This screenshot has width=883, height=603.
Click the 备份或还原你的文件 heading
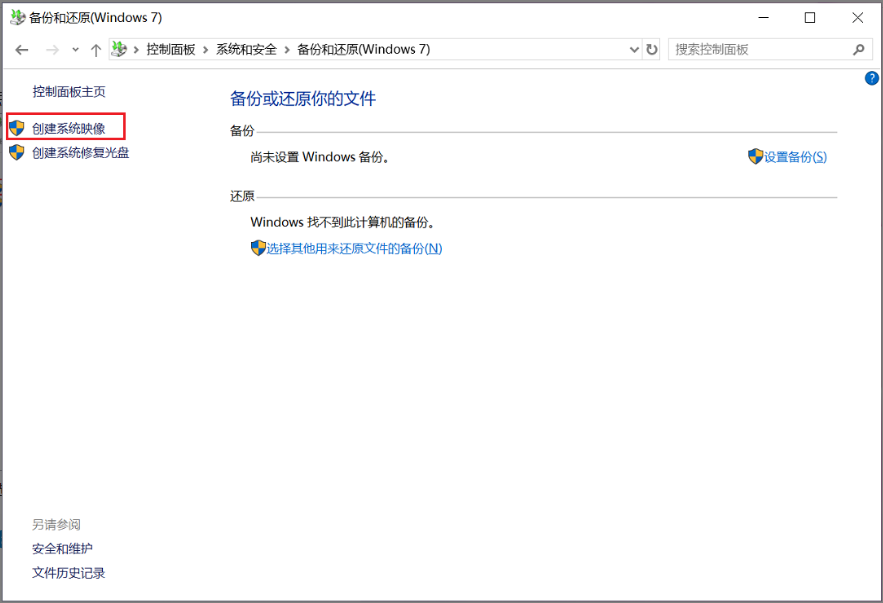pos(303,99)
